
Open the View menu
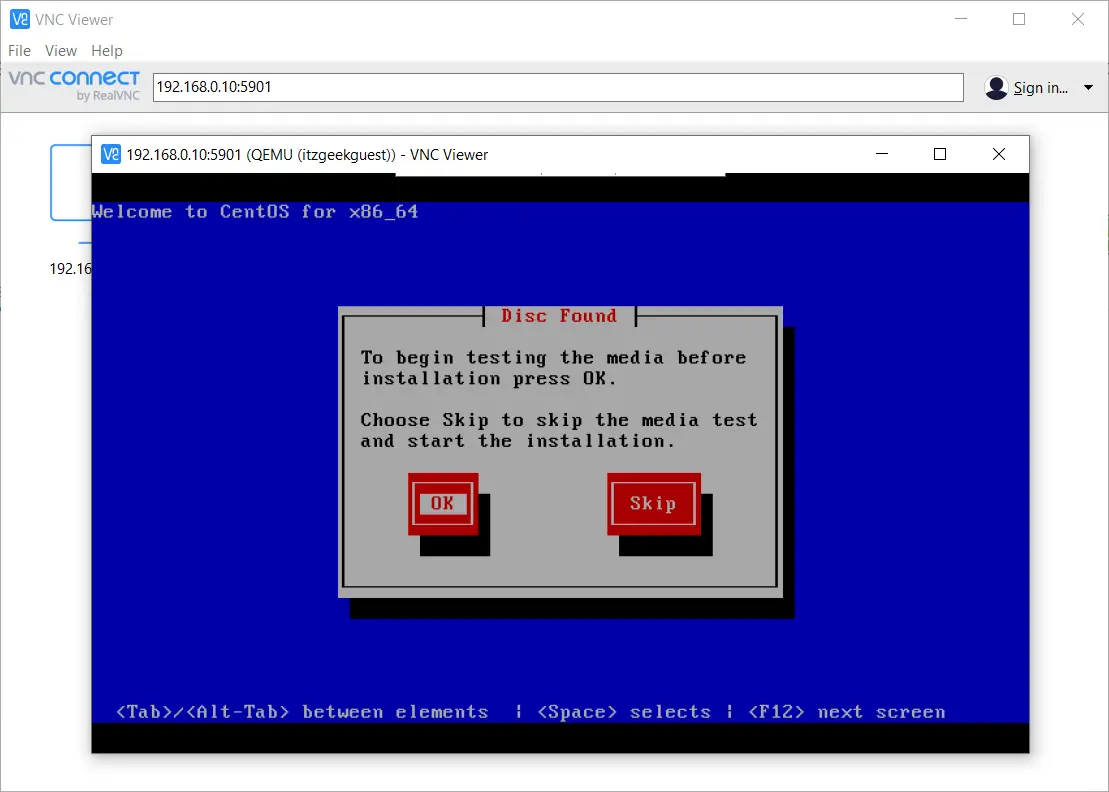[x=61, y=51]
